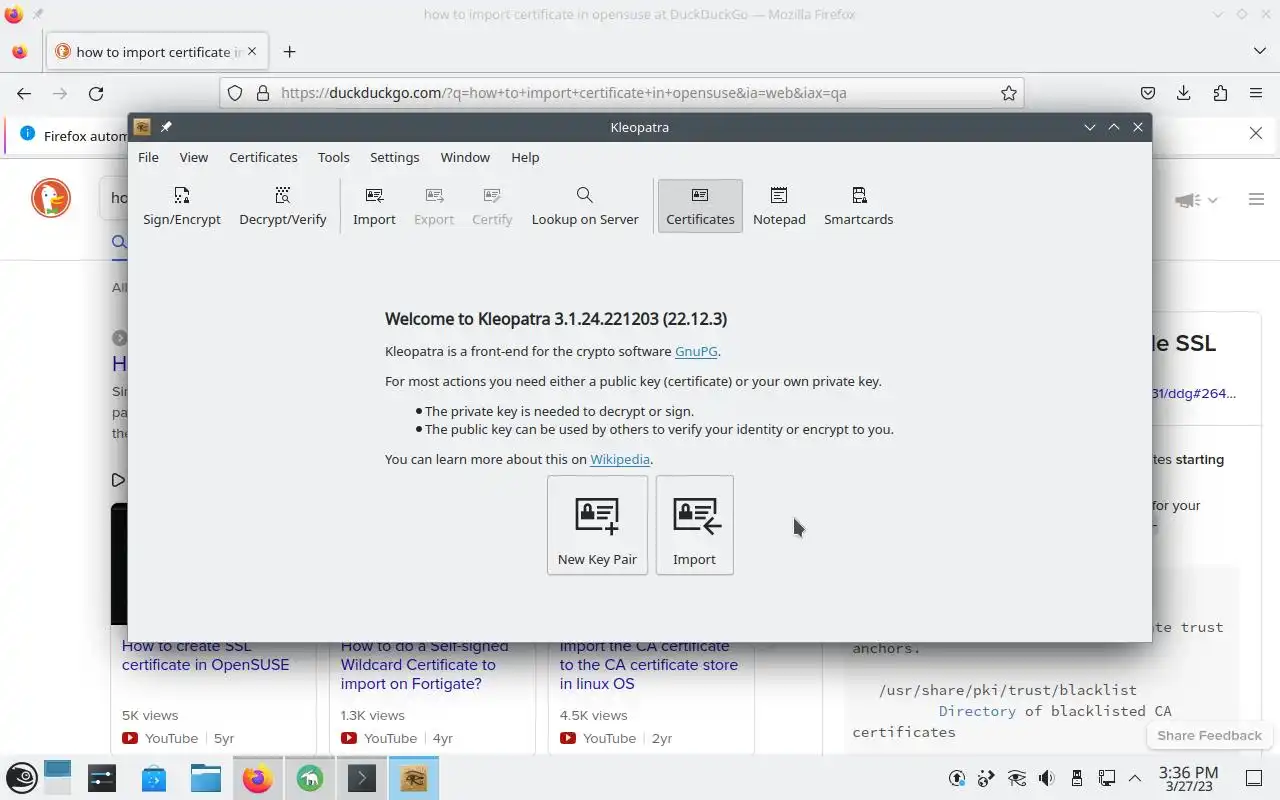Reload the Firefox page

[96, 93]
